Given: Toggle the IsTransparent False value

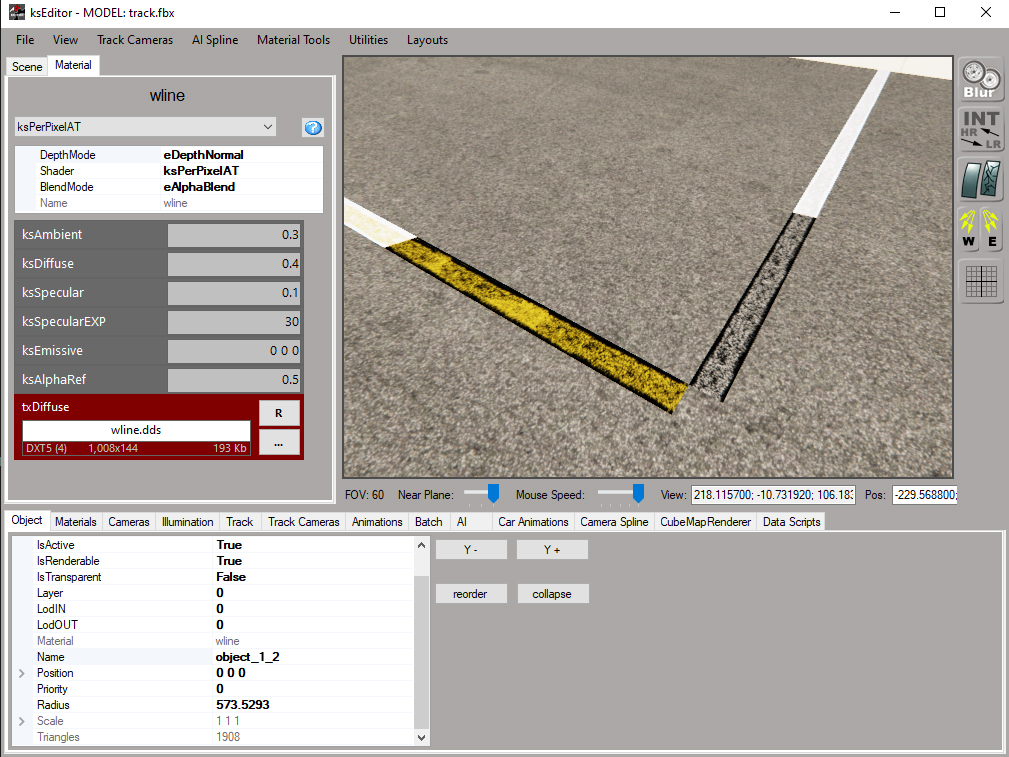Looking at the screenshot, I should point(231,577).
